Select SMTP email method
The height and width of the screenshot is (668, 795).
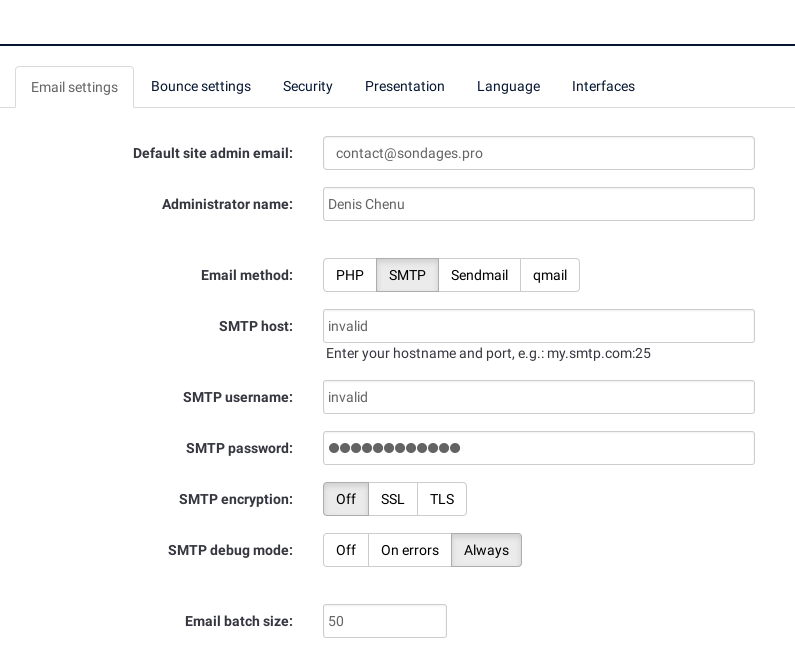[x=407, y=275]
